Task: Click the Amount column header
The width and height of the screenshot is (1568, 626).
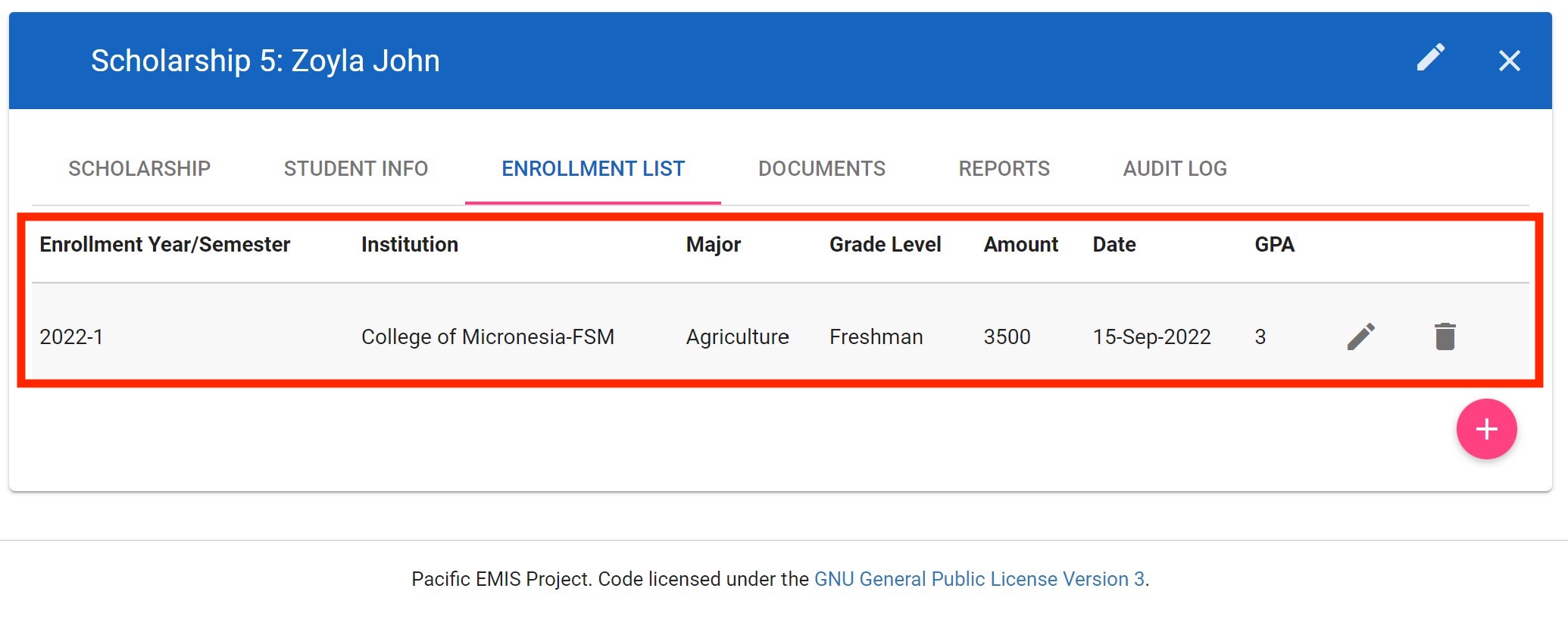Action: [x=1020, y=245]
